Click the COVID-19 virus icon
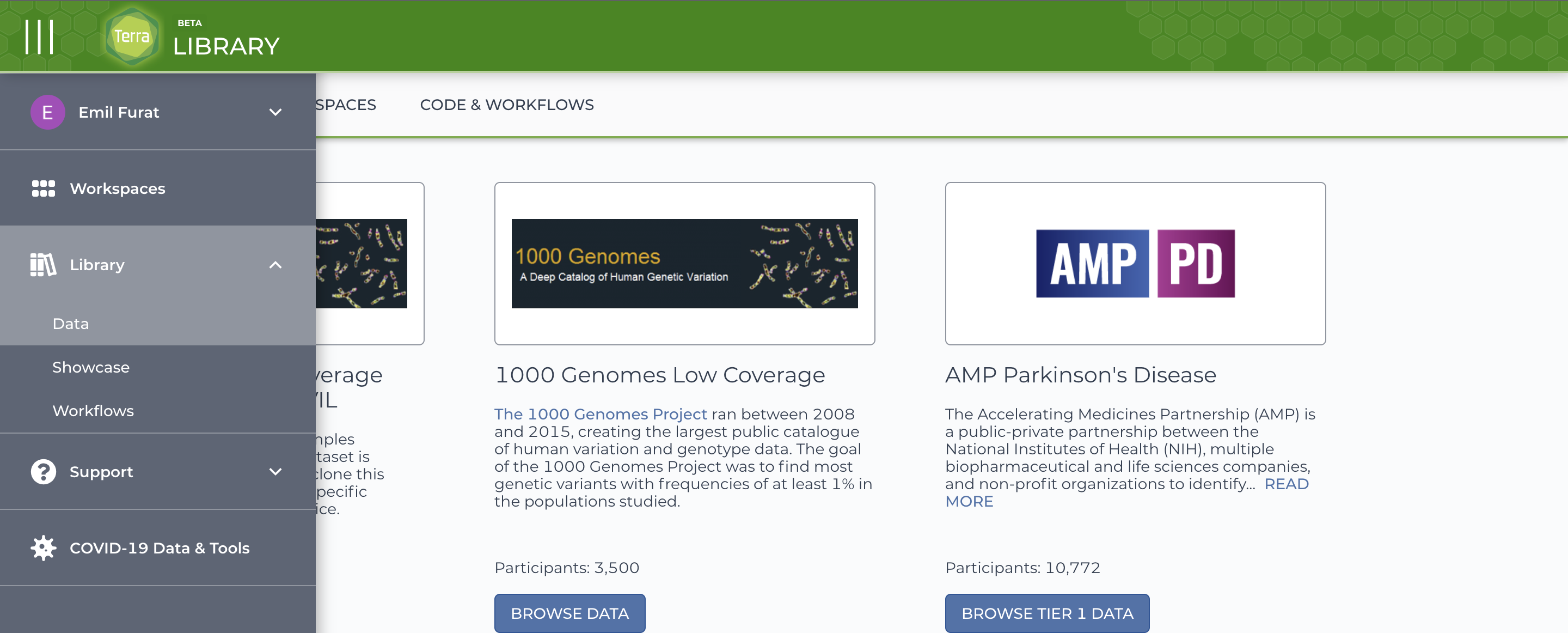This screenshot has height=633, width=1568. 43,547
